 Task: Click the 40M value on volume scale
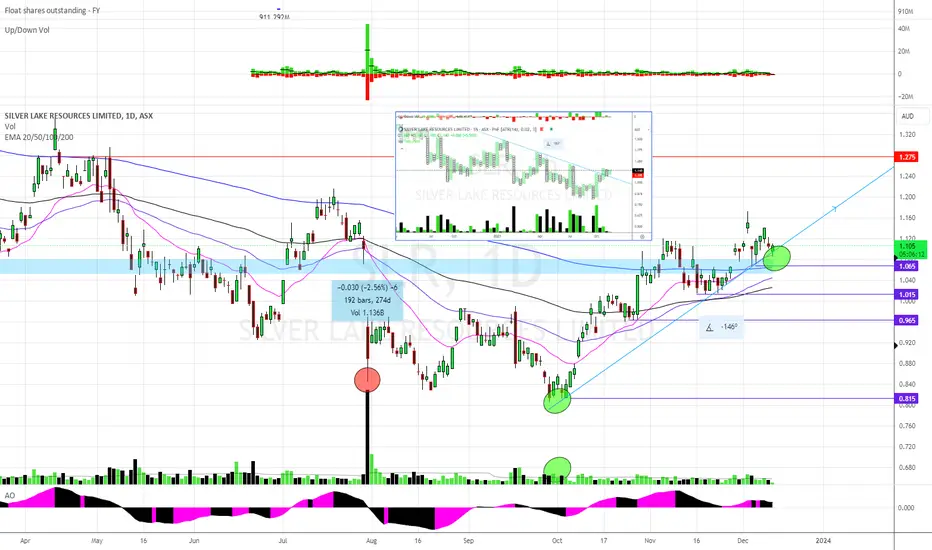coord(904,29)
